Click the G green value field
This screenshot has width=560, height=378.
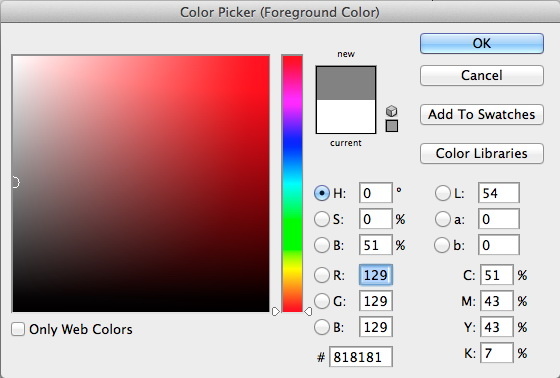pos(376,301)
